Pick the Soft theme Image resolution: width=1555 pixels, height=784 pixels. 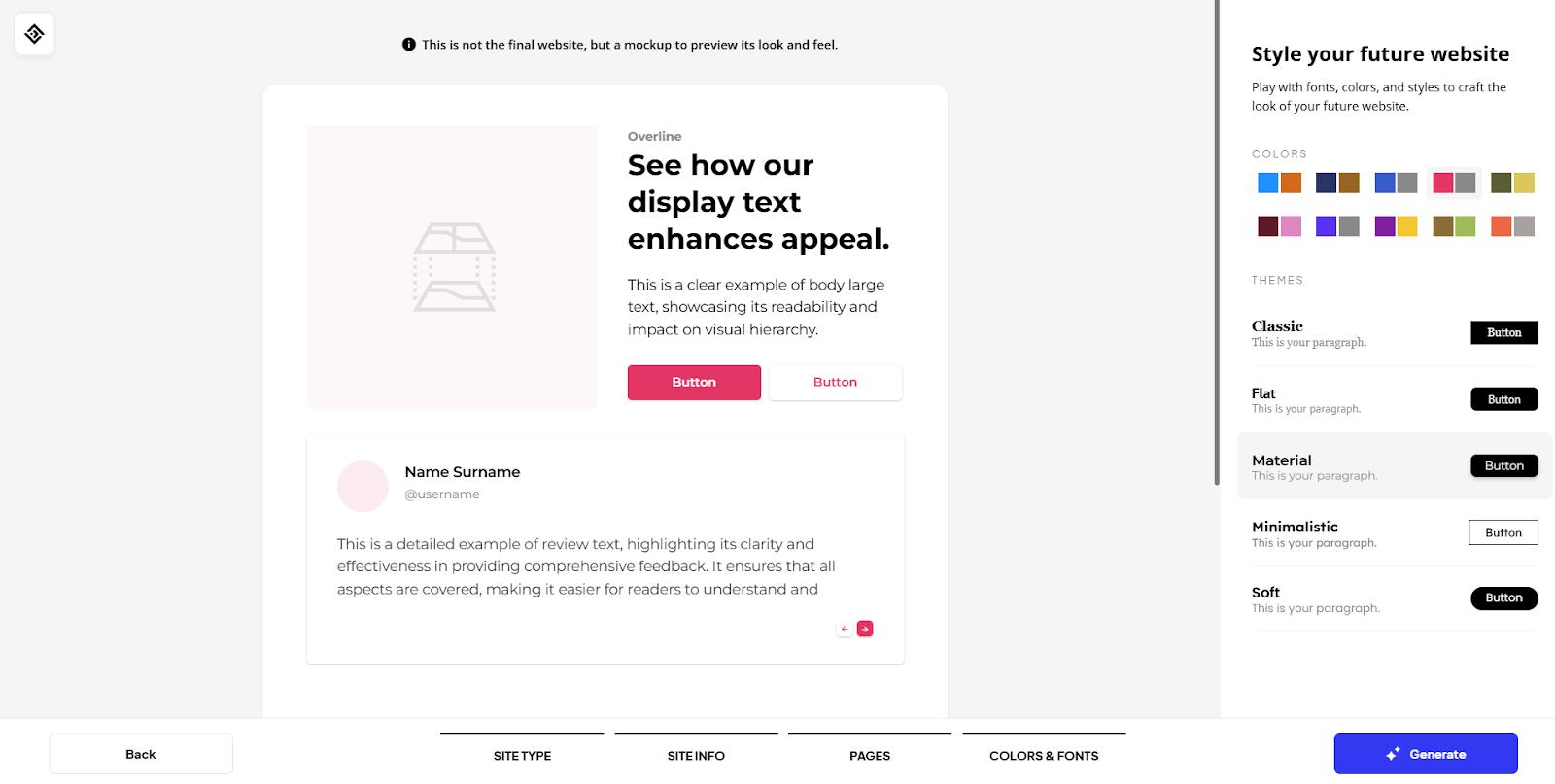tap(1395, 599)
